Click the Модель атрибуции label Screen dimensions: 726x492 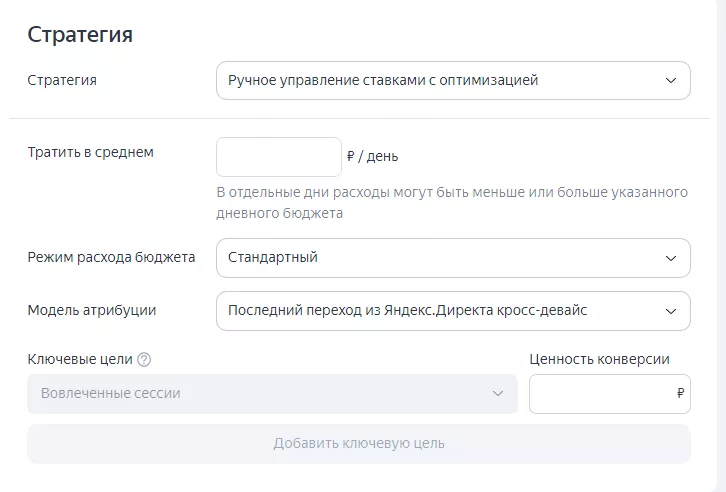point(92,310)
